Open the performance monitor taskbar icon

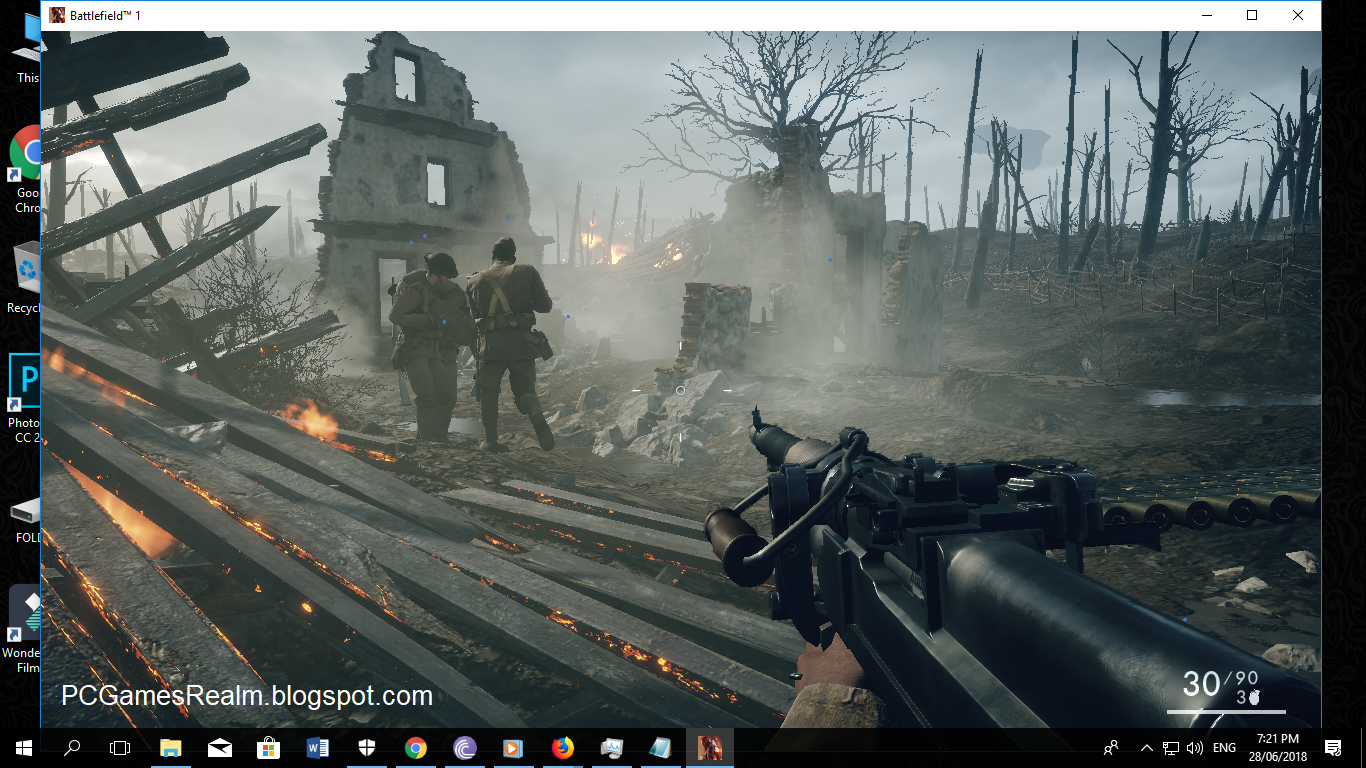click(x=612, y=747)
